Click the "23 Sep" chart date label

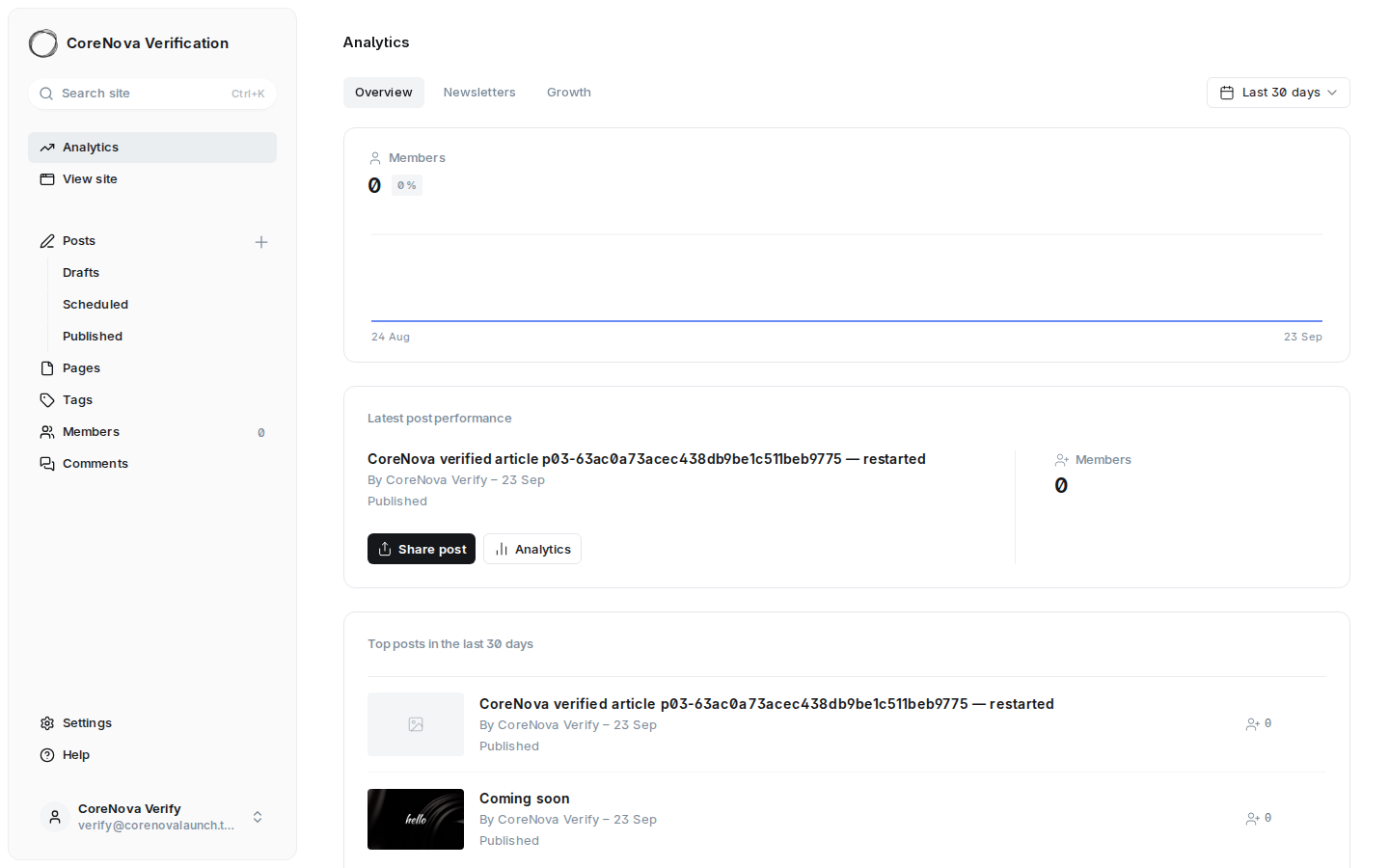click(1303, 337)
